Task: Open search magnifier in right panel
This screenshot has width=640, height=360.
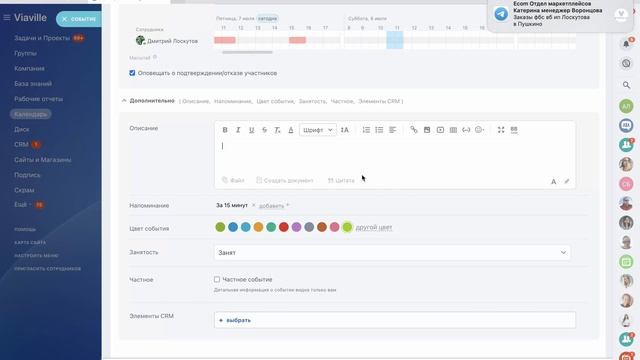Action: click(626, 85)
